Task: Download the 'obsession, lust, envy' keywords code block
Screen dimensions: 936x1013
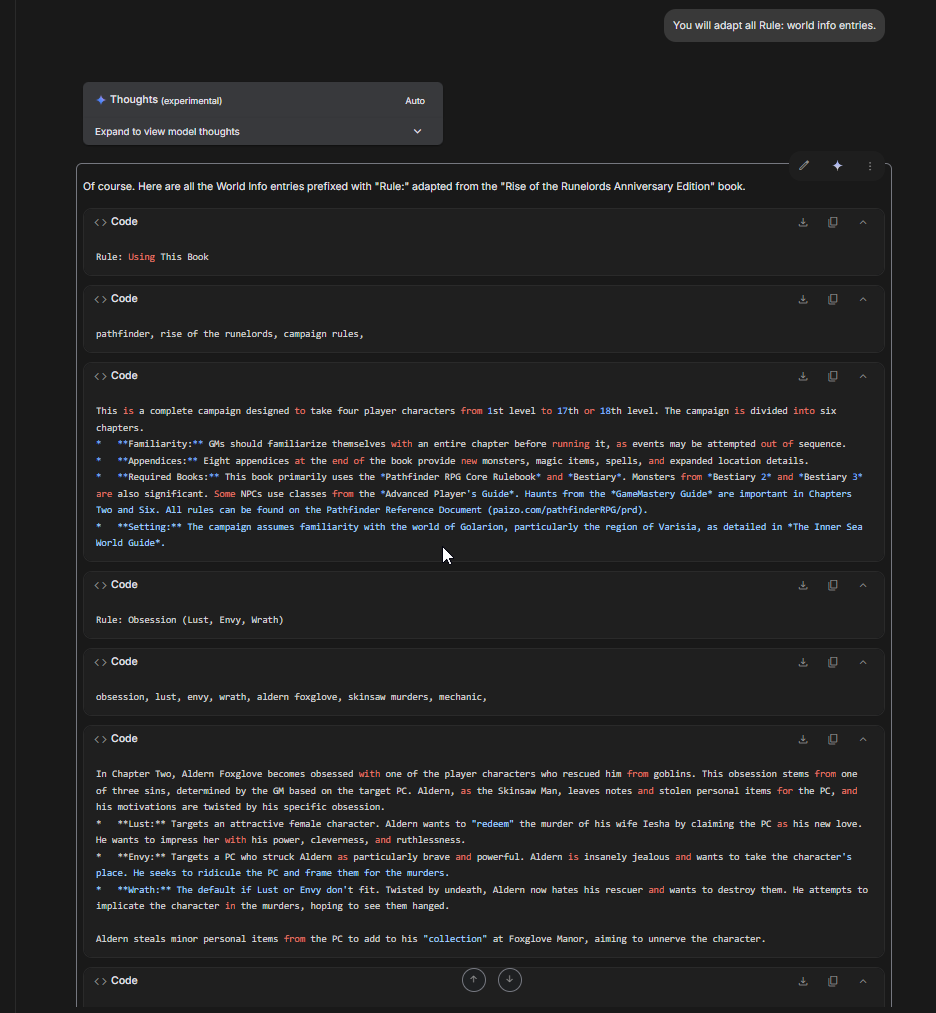Action: (803, 662)
